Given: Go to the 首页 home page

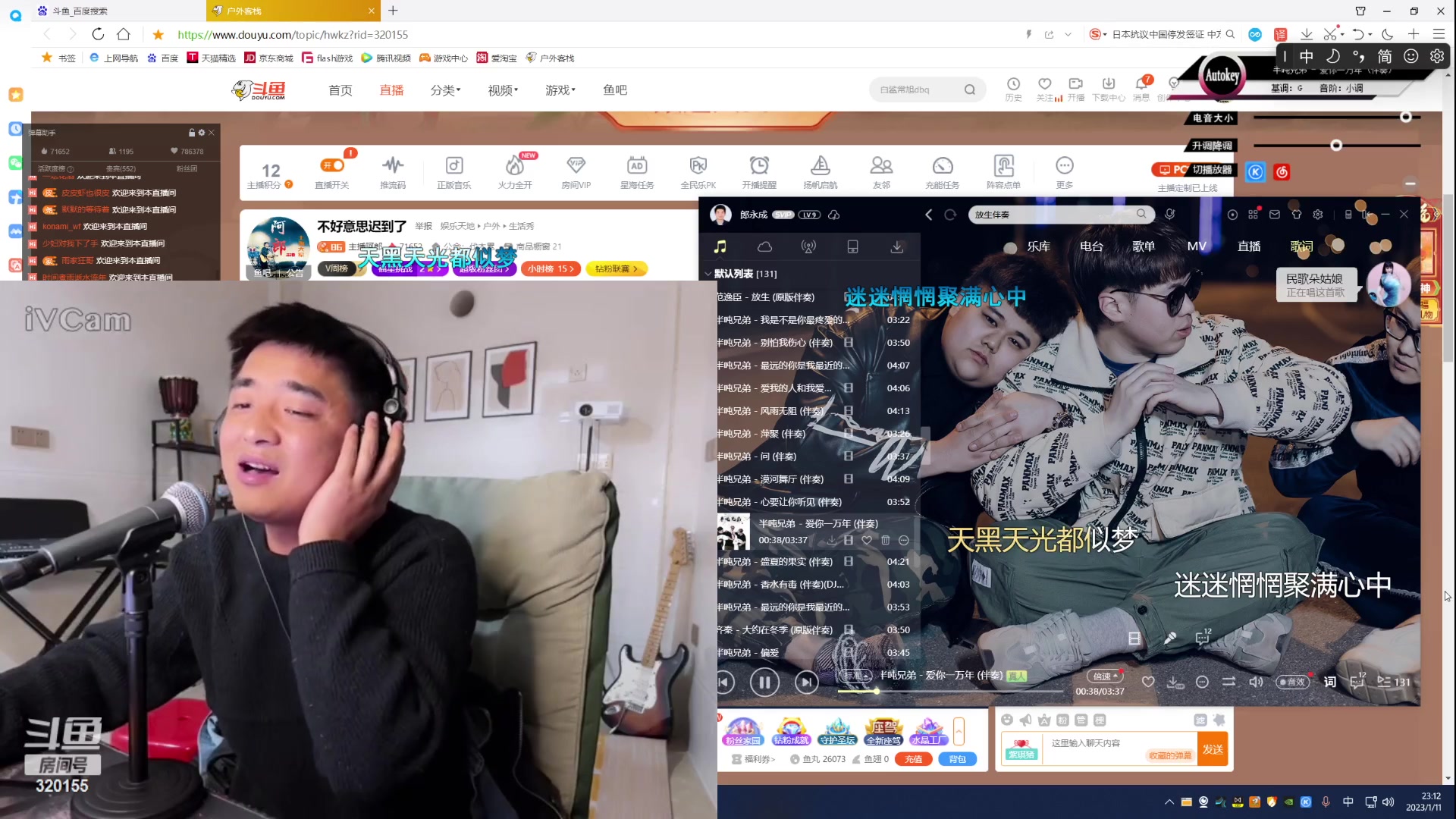Looking at the screenshot, I should click(340, 90).
